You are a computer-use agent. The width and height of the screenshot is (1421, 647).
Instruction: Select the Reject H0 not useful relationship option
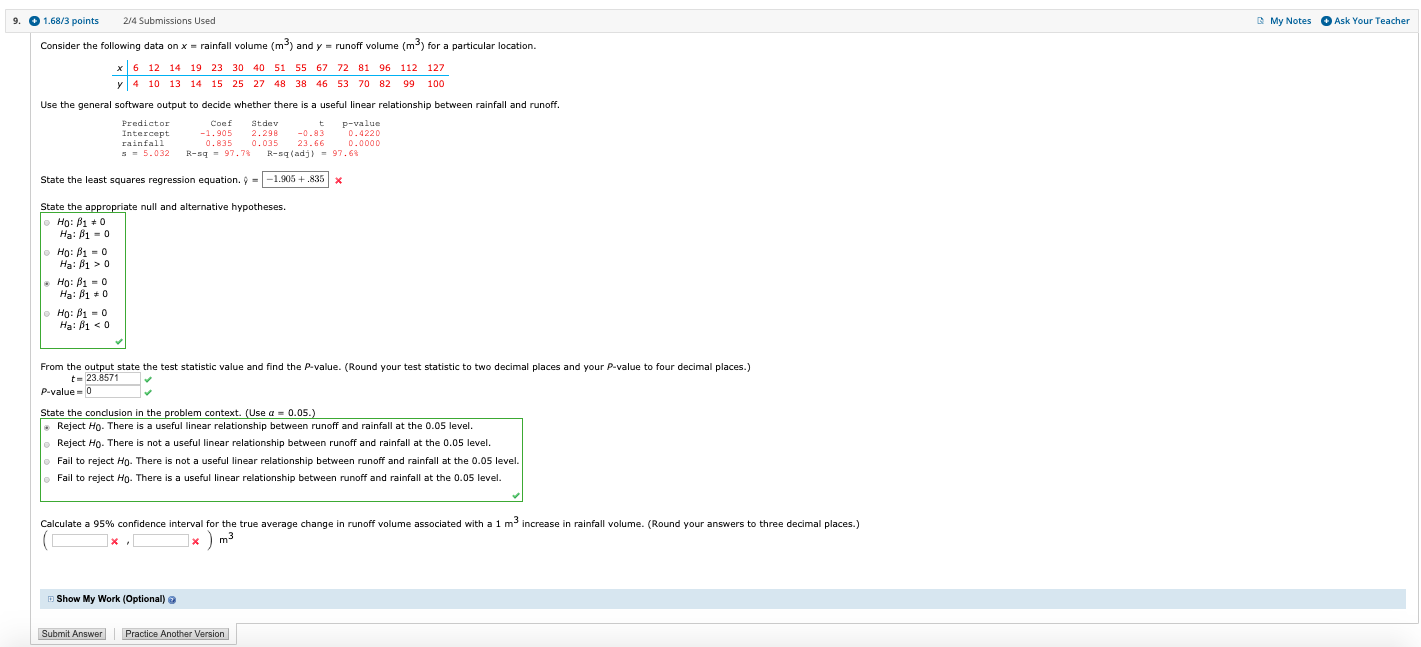[x=46, y=442]
